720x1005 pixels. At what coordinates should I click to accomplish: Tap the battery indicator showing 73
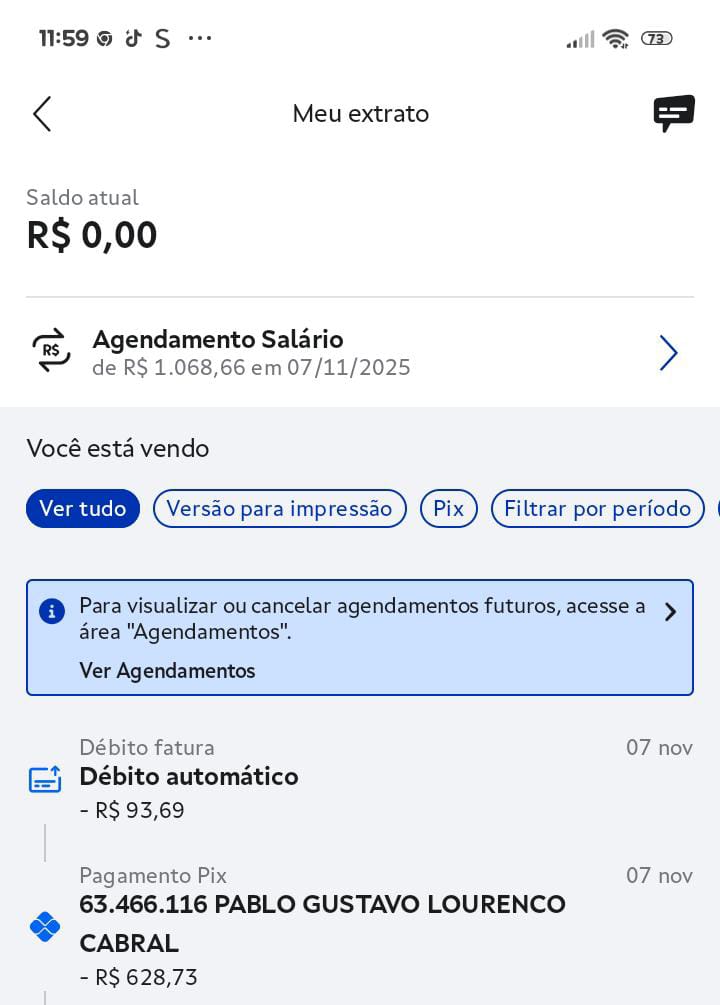(656, 39)
